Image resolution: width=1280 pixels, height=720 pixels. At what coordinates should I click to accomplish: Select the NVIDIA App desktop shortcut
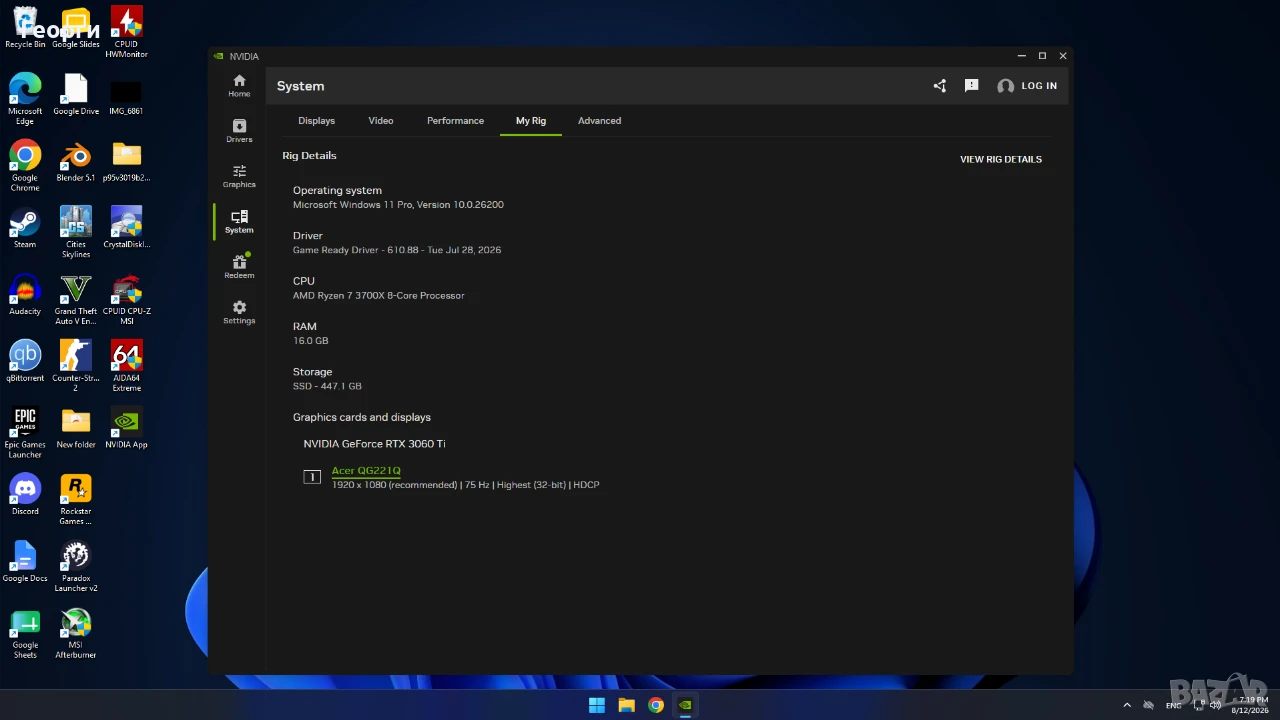[x=126, y=429]
